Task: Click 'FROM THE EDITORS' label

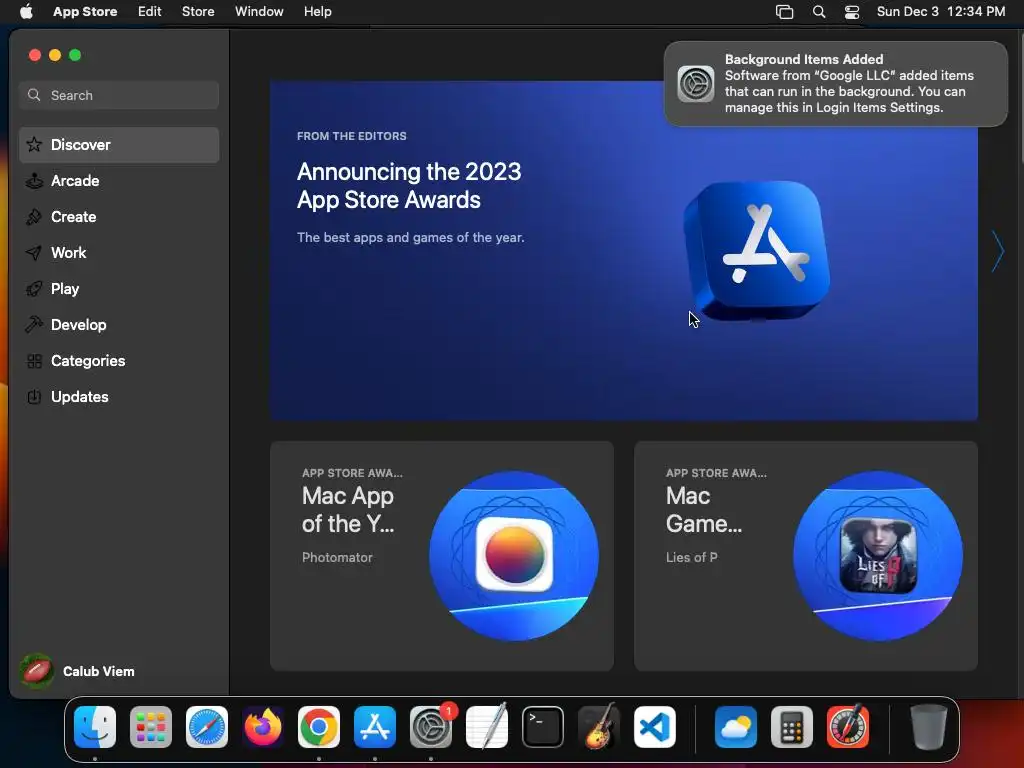Action: [351, 136]
